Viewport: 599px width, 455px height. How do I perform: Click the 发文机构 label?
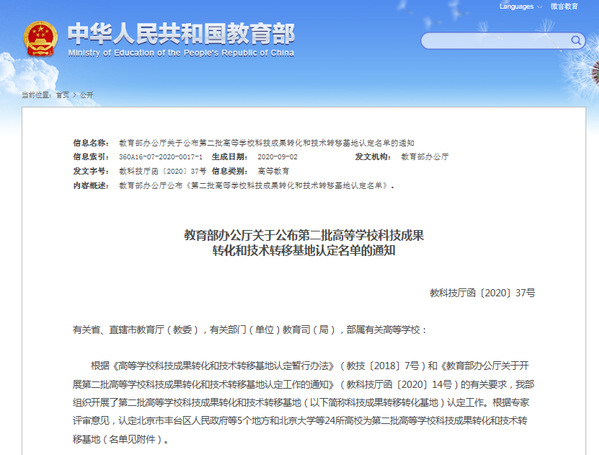(373, 157)
